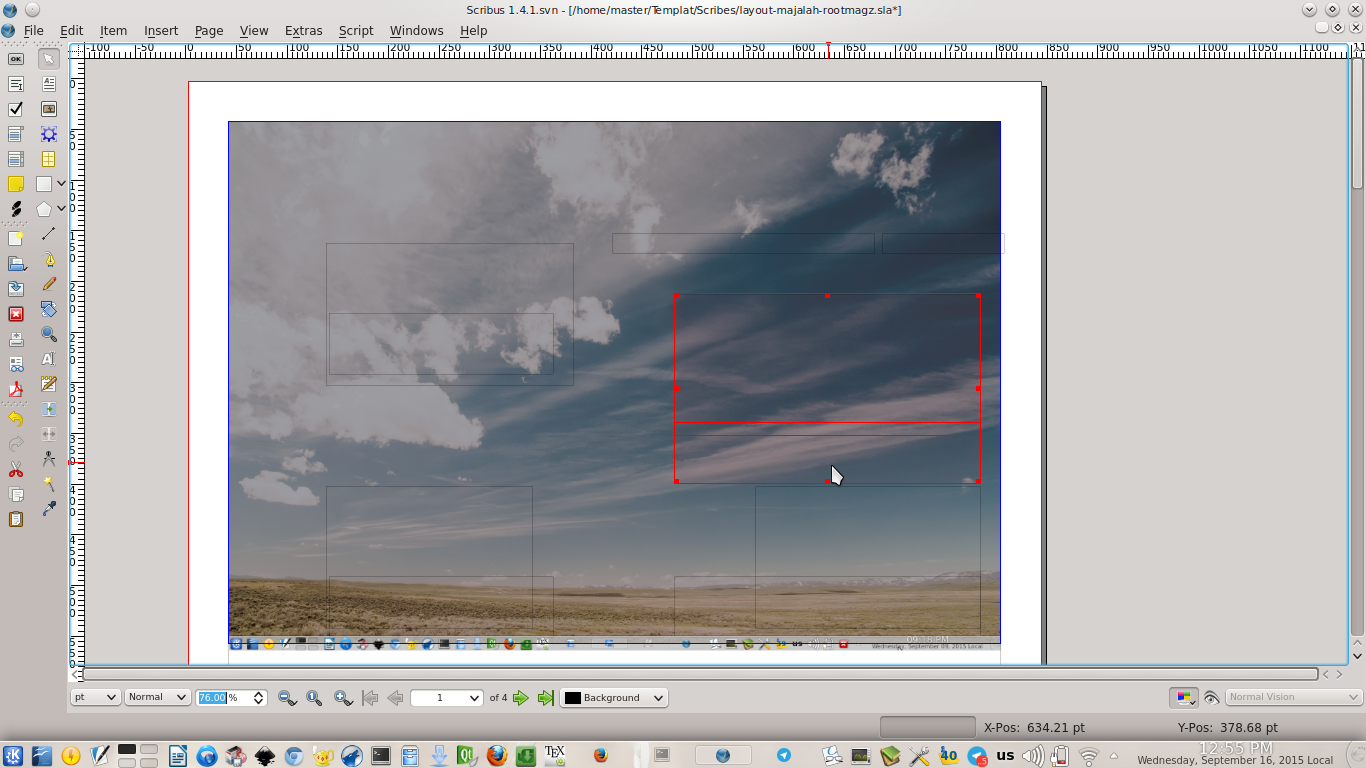Select the Insert Render Frame gear icon
1366x768 pixels.
(49, 134)
